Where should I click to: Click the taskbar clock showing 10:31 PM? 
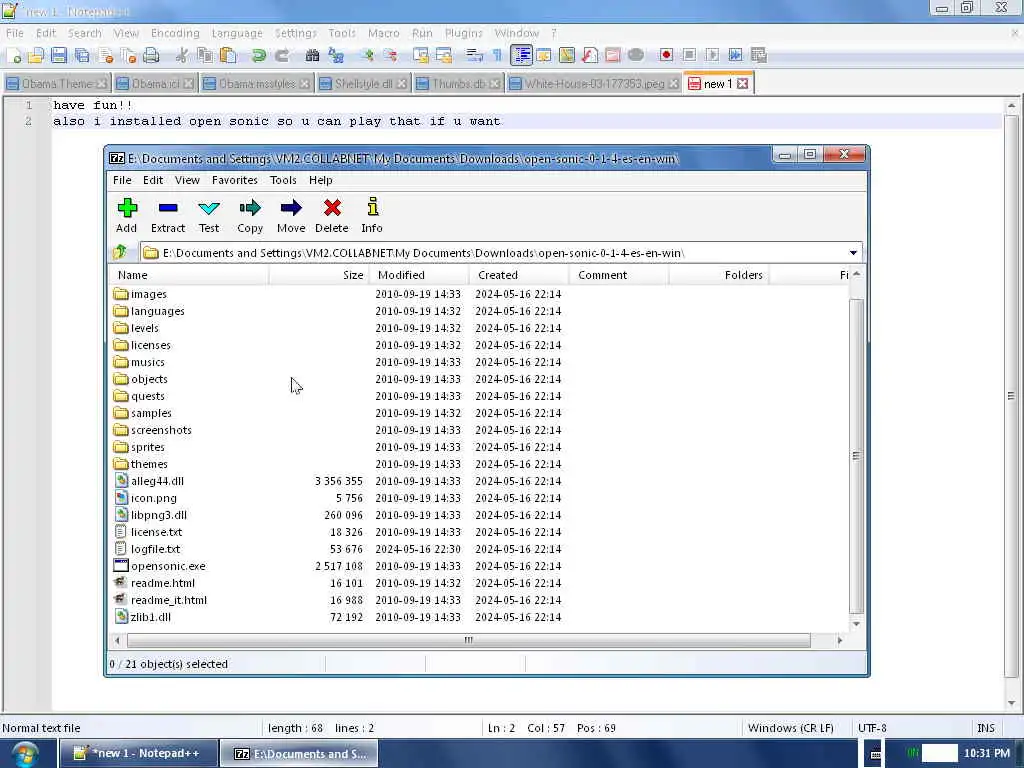[x=987, y=754]
